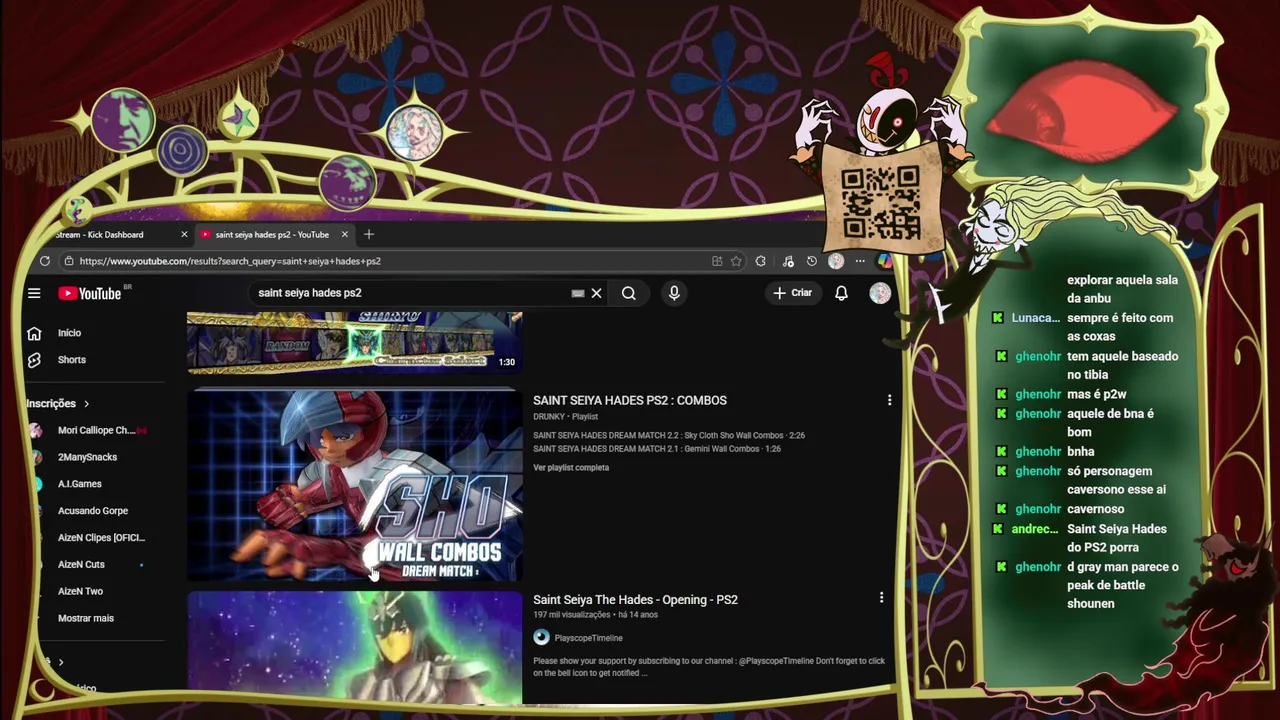Click ghenohr's 'mas é p2w' chat message
This screenshot has height=720, width=1280.
coord(1097,394)
